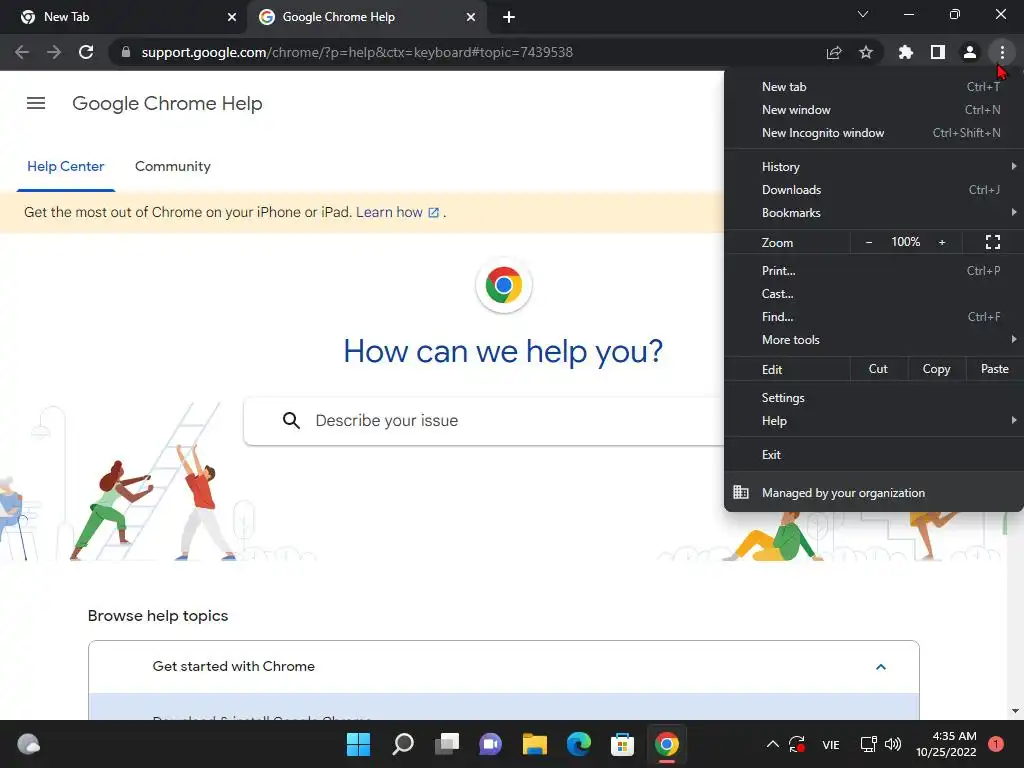
Task: Open the tab search chevron
Action: coord(863,14)
